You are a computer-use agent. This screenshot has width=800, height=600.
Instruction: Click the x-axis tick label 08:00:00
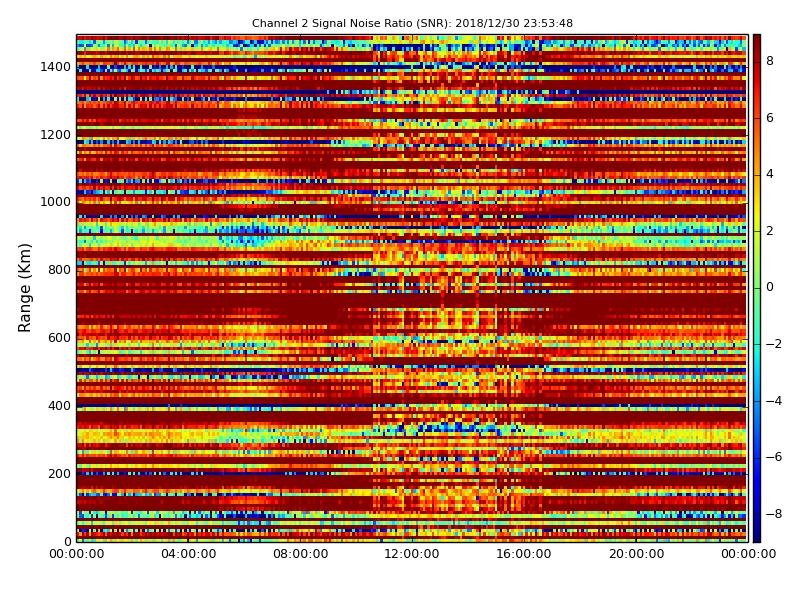pos(301,554)
